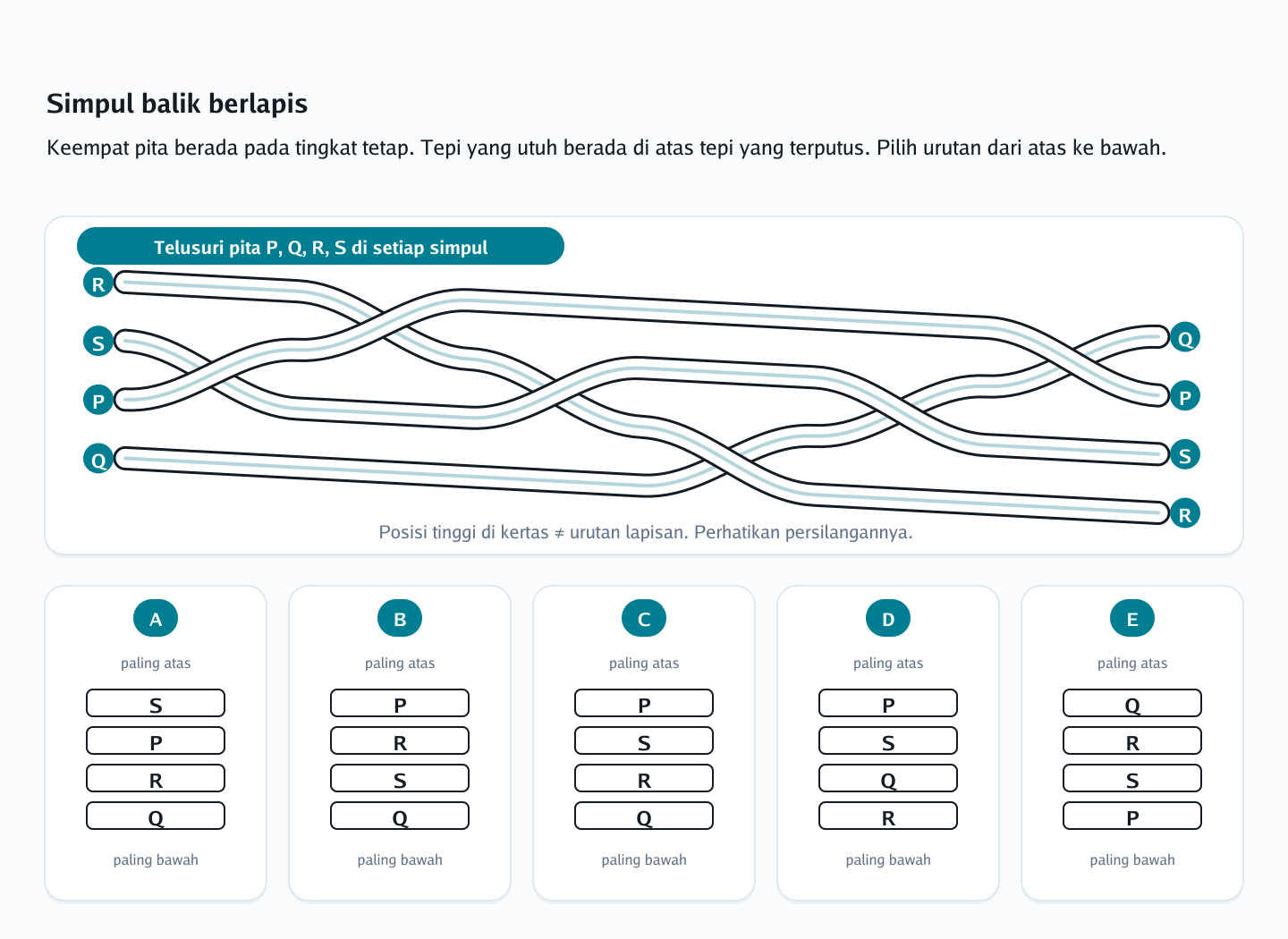1288x939 pixels.
Task: Click the right S ribbon end label
Action: click(x=1185, y=455)
